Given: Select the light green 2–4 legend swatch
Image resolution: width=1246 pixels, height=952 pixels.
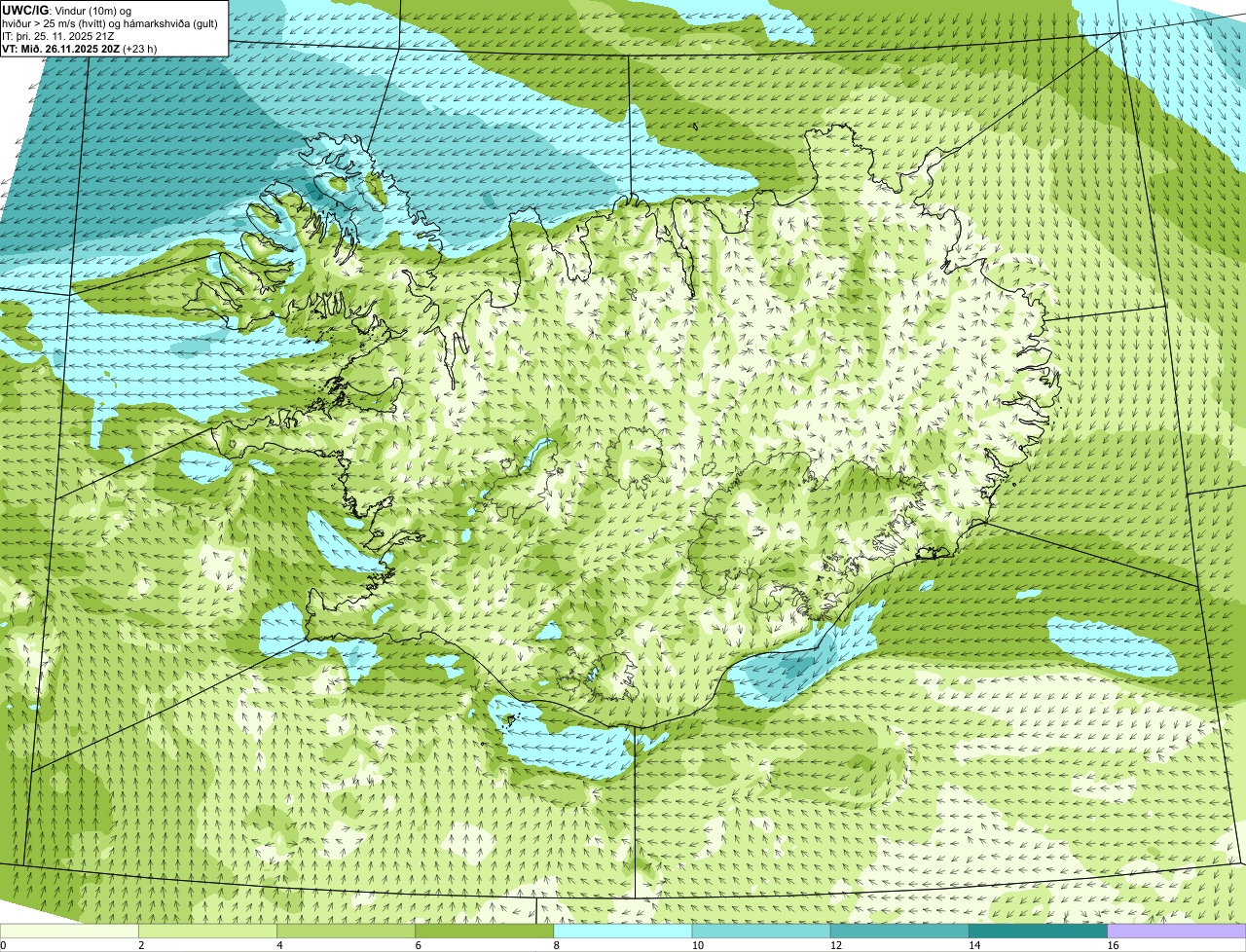Looking at the screenshot, I should tap(208, 932).
